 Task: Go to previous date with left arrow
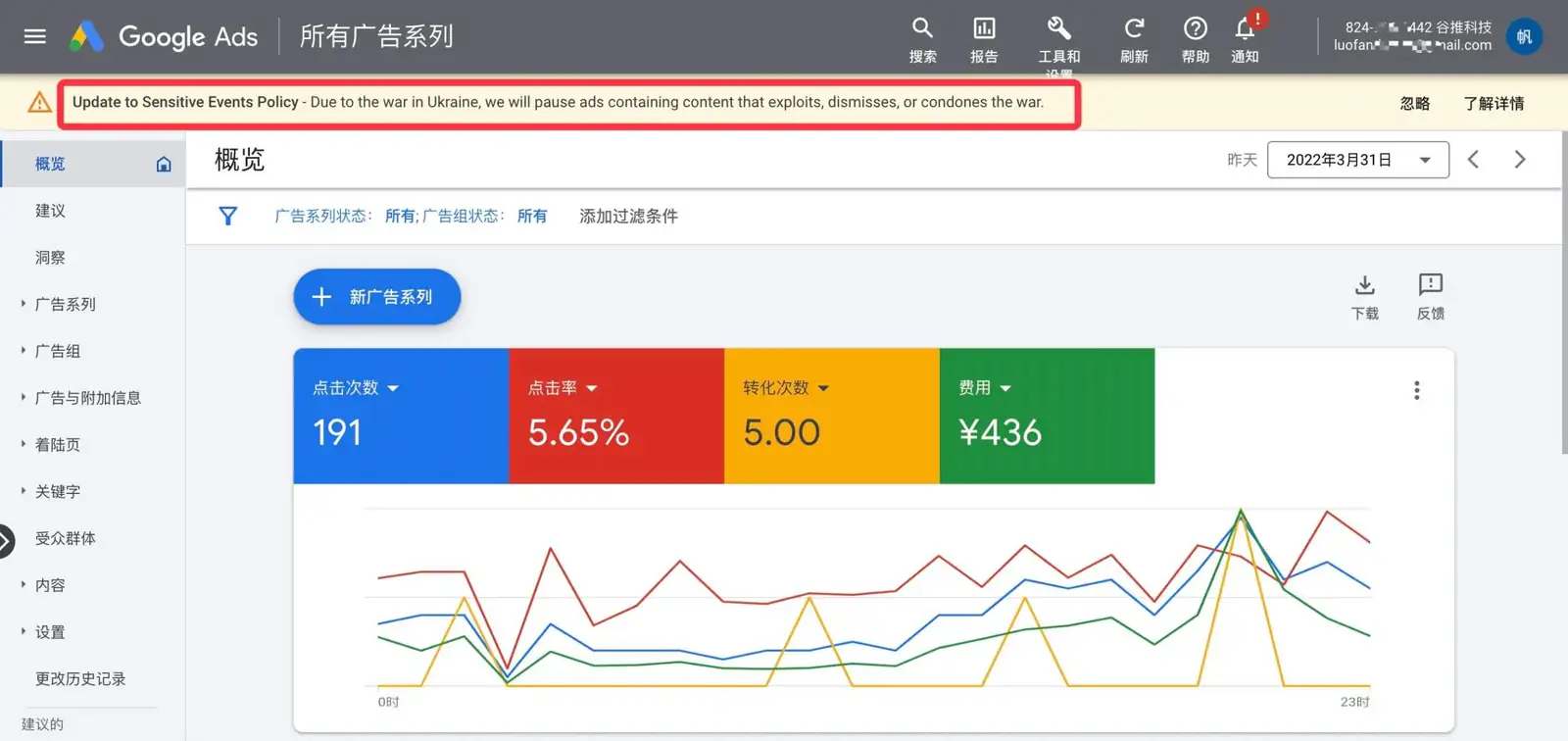(1473, 159)
